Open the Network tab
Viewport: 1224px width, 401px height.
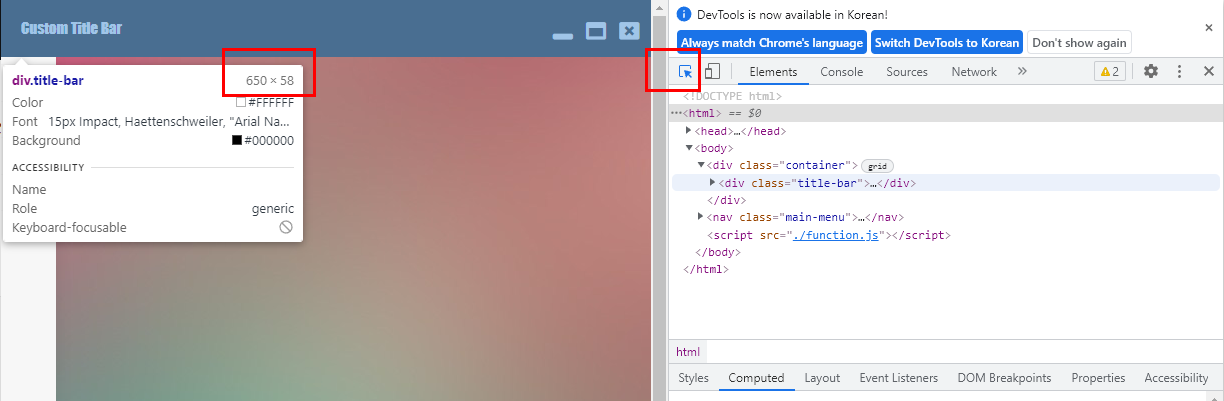click(974, 72)
